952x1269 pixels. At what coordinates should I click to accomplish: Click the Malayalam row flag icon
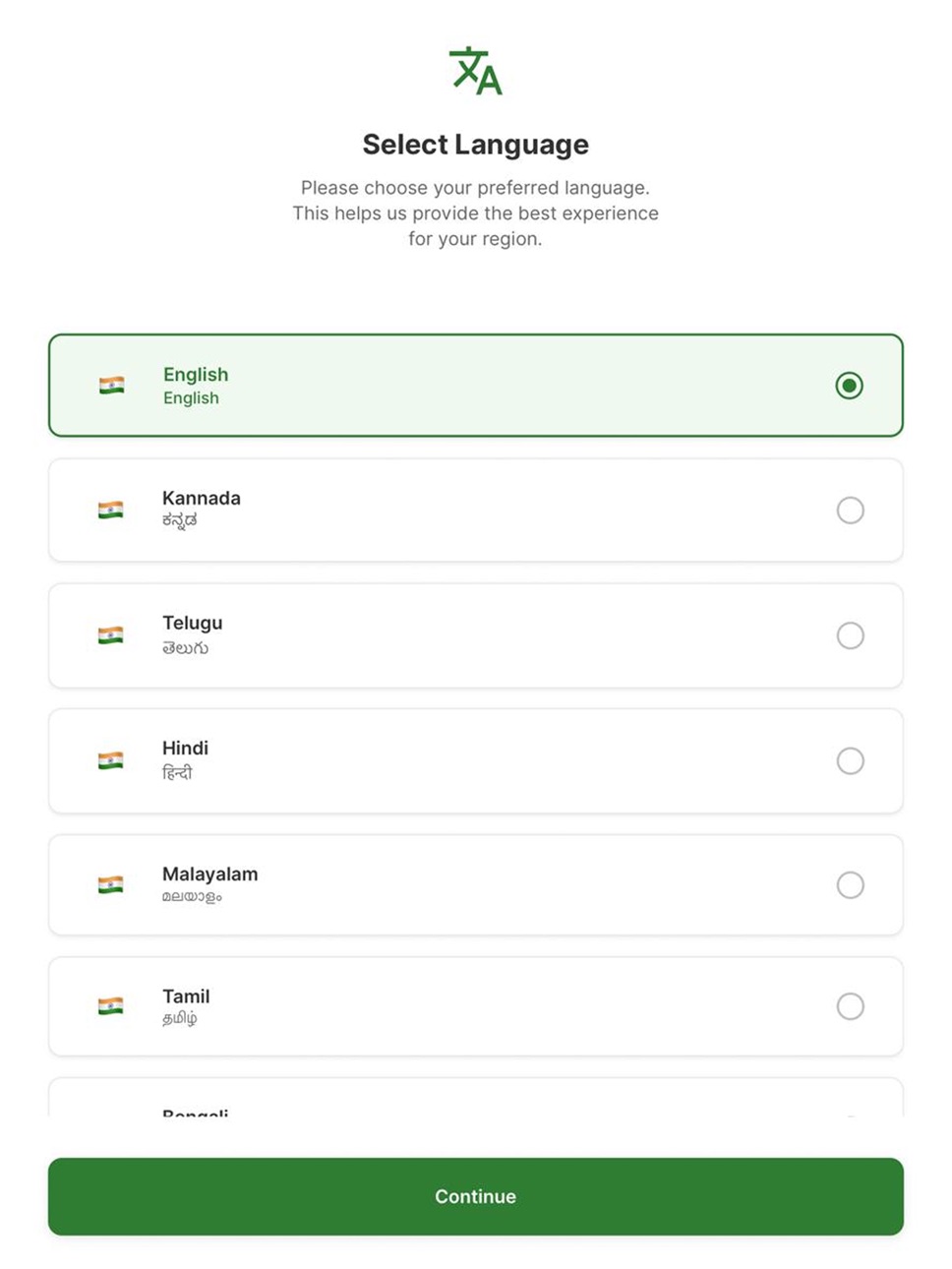[111, 884]
